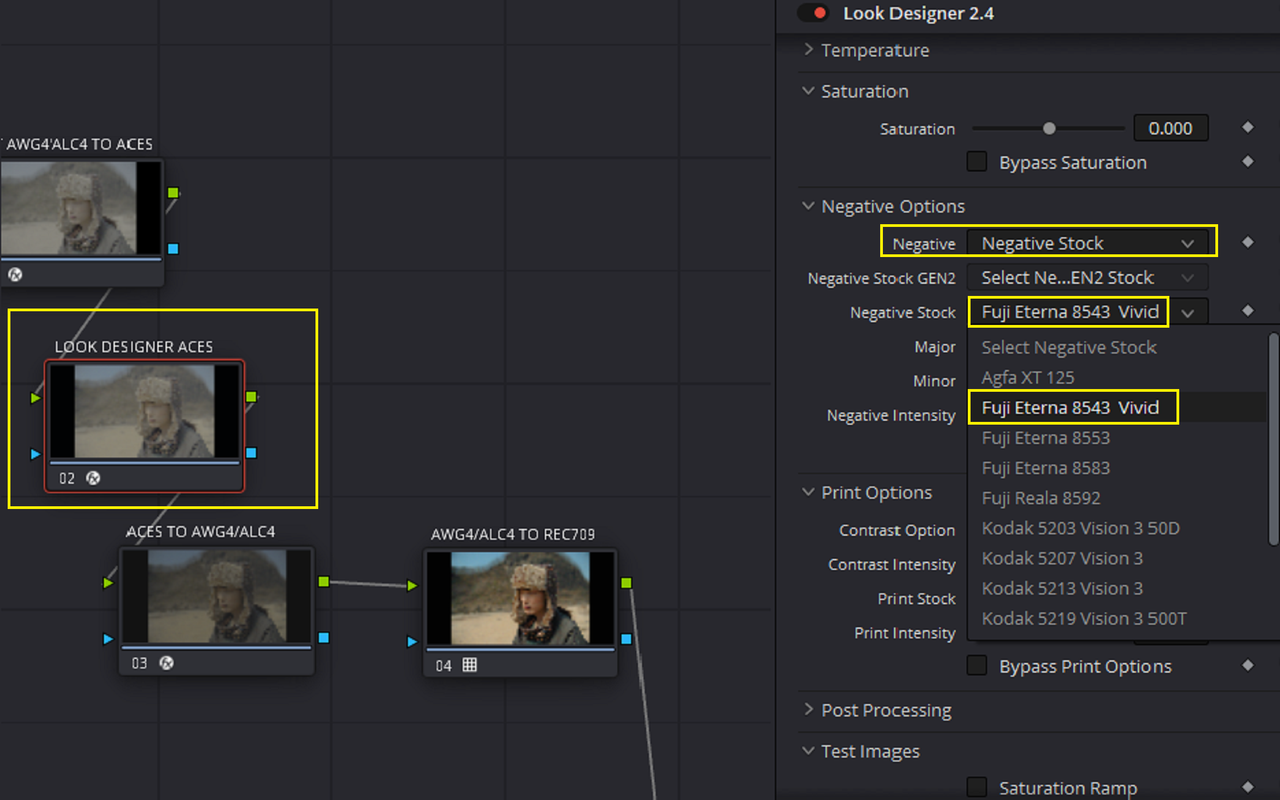
Task: Click the FX icon on node 03
Action: tap(167, 663)
